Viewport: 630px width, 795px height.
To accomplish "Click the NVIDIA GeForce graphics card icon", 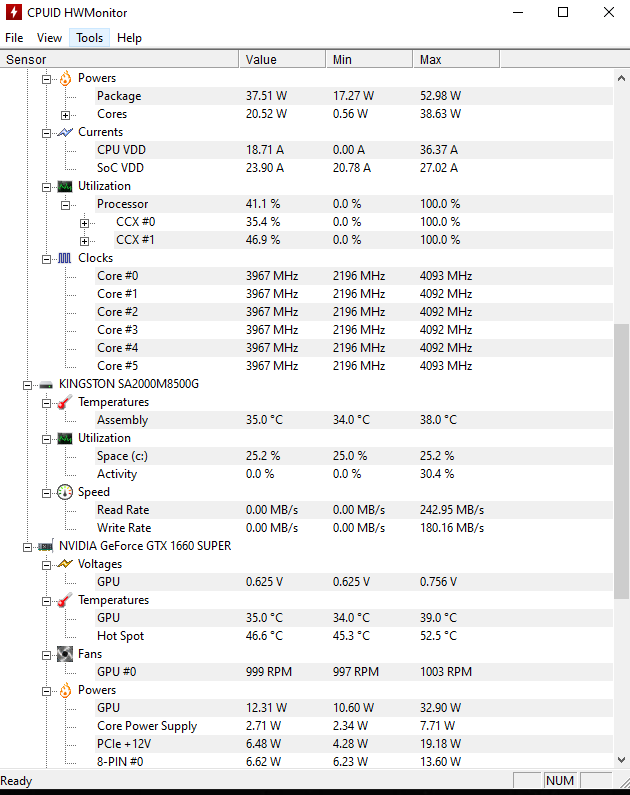I will pos(46,547).
